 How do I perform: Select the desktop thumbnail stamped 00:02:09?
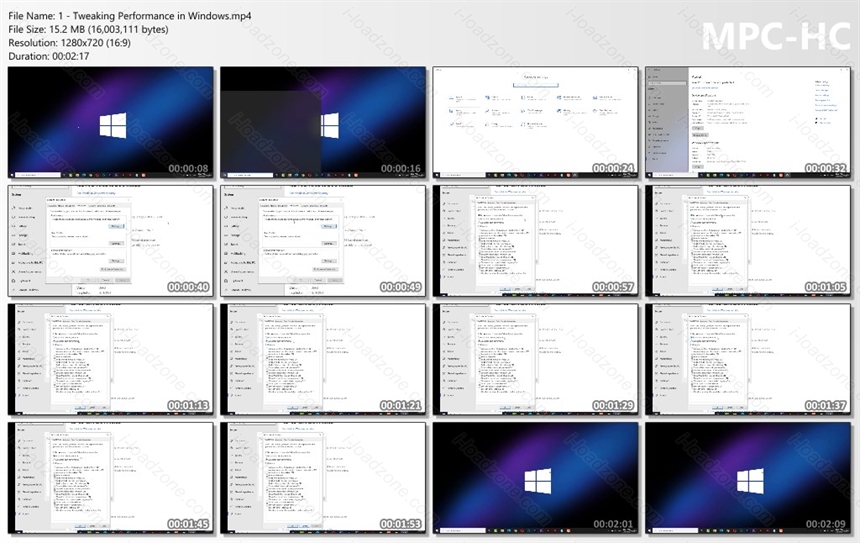(x=748, y=478)
